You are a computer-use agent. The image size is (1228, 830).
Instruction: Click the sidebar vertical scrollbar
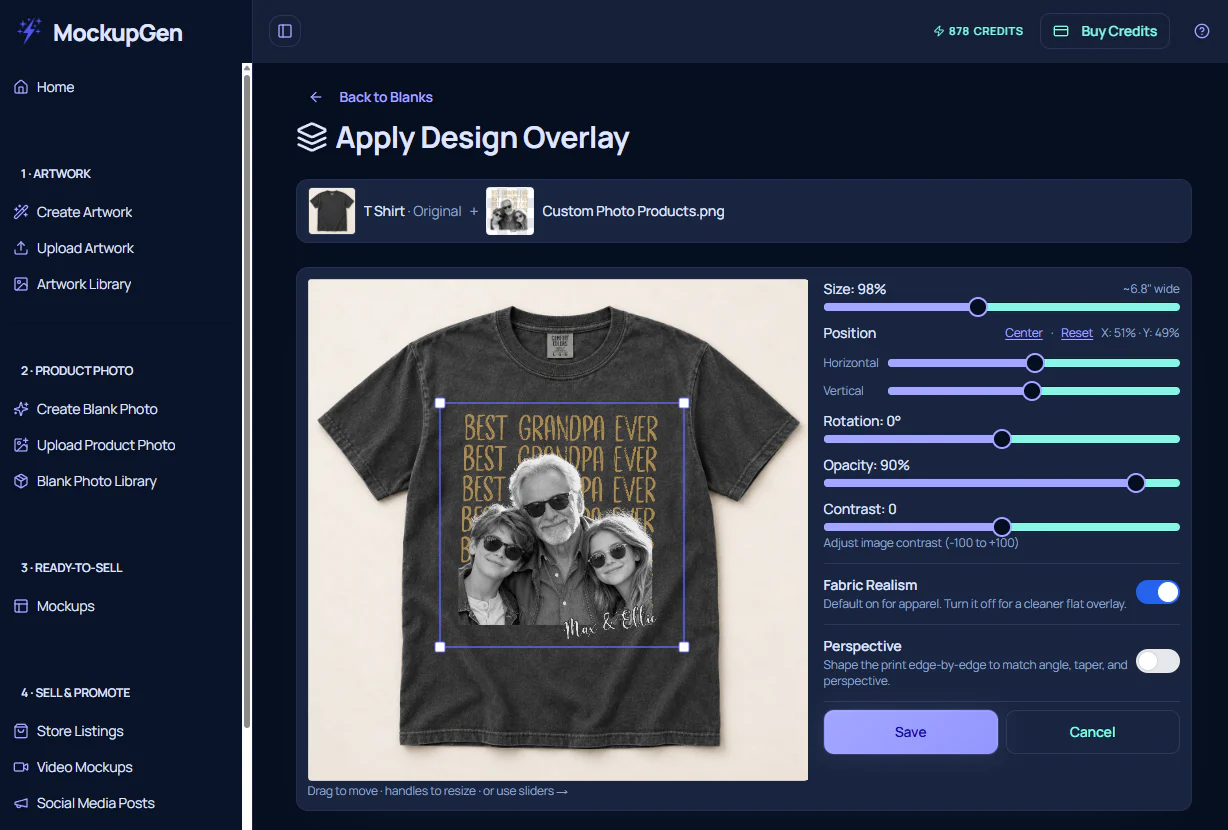[x=247, y=400]
